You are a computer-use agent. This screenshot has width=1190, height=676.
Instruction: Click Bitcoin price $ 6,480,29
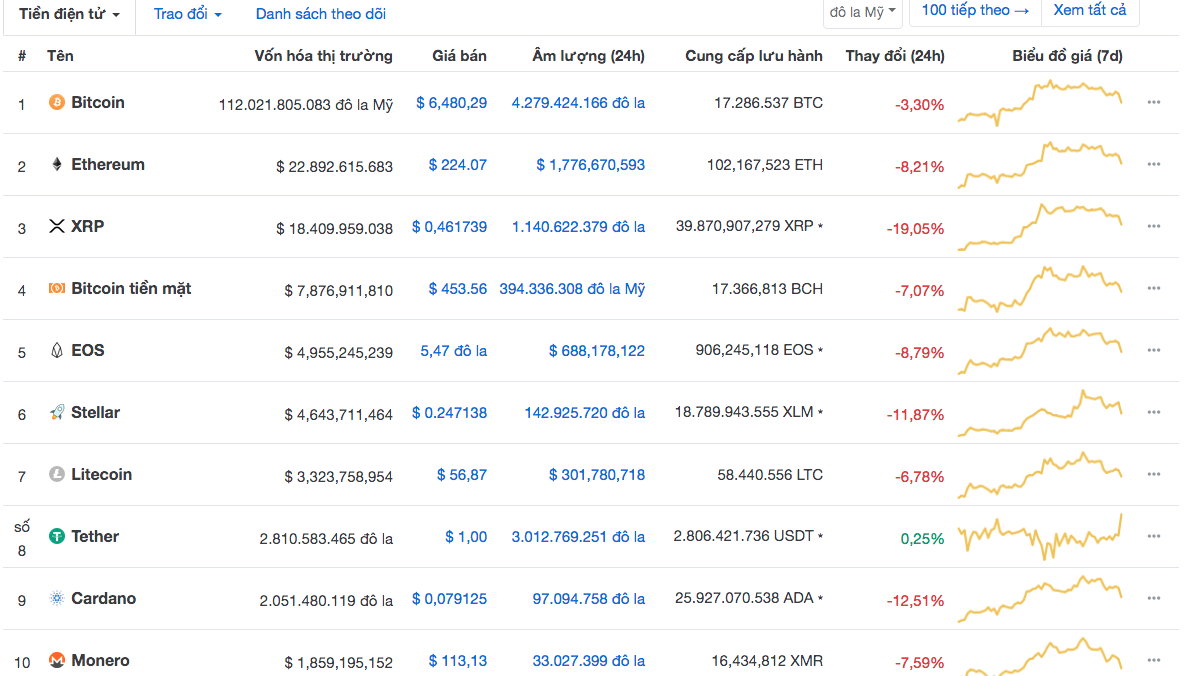pyautogui.click(x=452, y=103)
